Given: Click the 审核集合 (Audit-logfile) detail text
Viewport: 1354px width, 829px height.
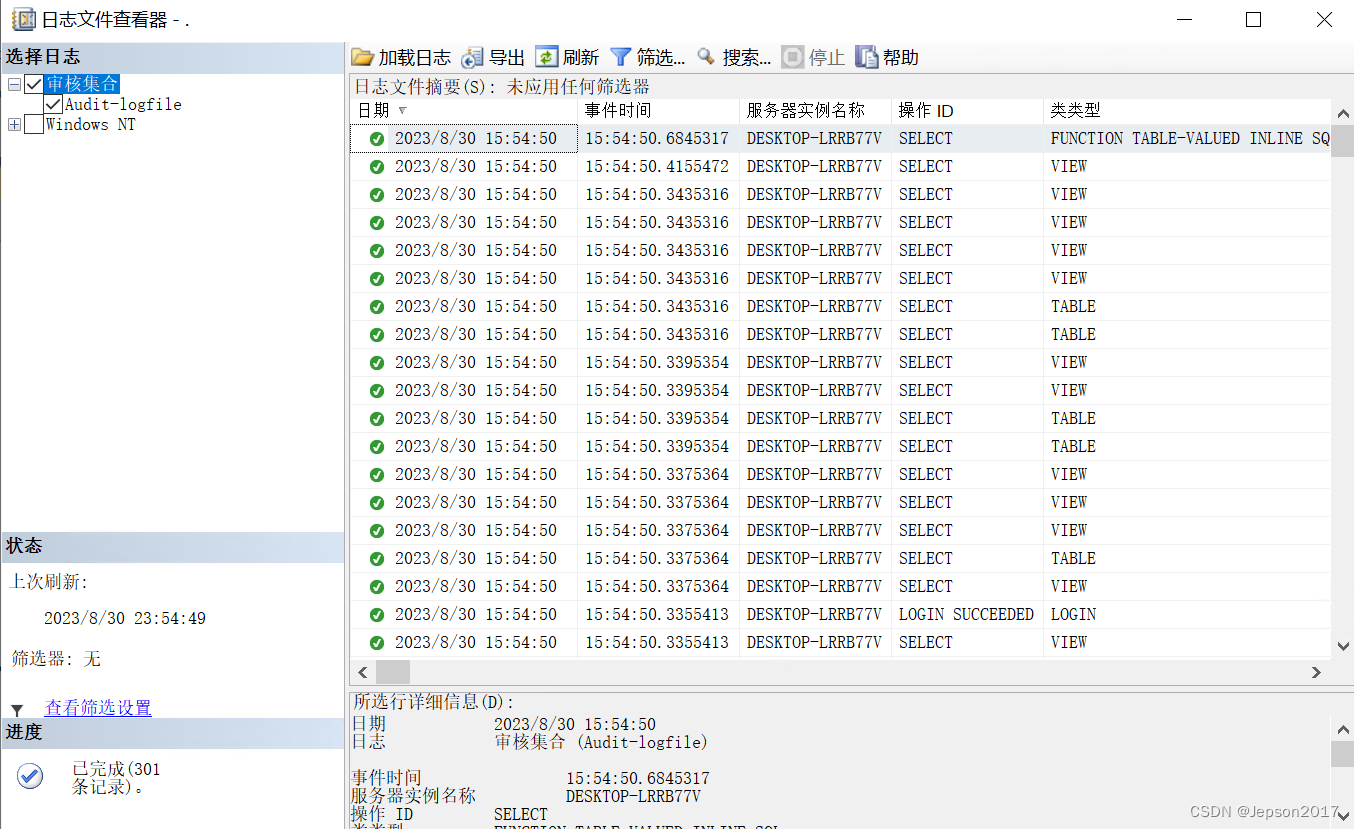Looking at the screenshot, I should 601,742.
